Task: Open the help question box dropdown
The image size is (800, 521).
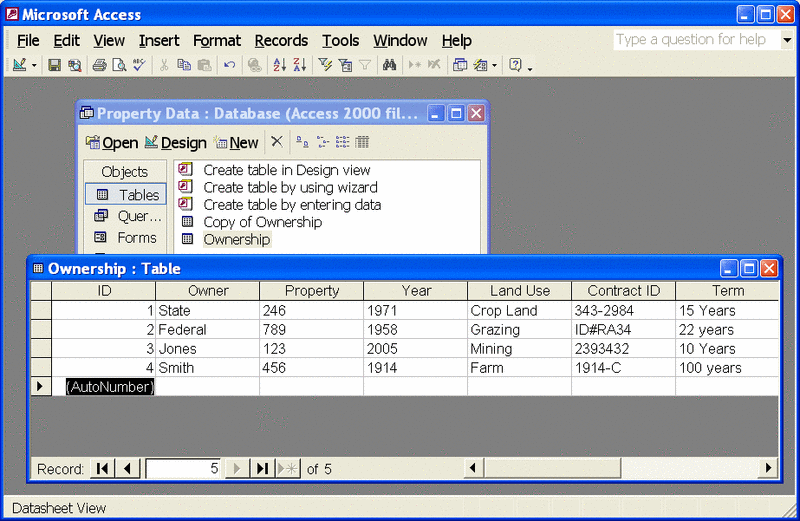Action: pyautogui.click(x=787, y=40)
